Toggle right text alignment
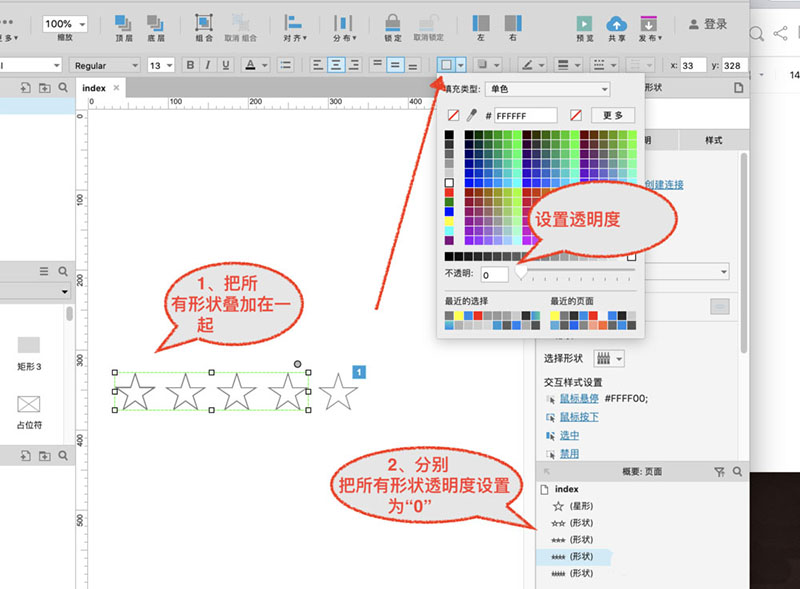 click(354, 65)
